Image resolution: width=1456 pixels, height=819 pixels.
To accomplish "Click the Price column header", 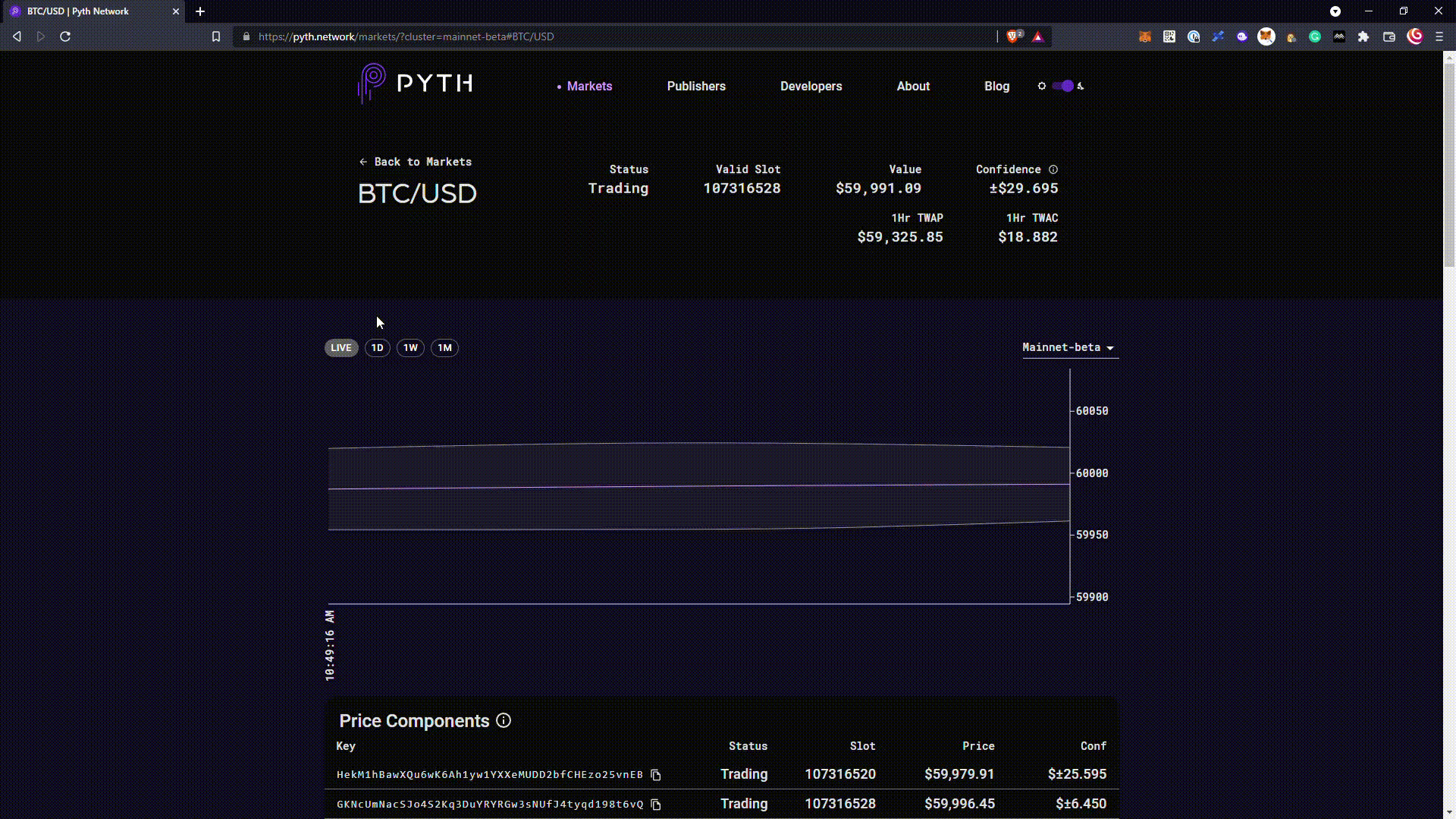I will click(x=978, y=746).
